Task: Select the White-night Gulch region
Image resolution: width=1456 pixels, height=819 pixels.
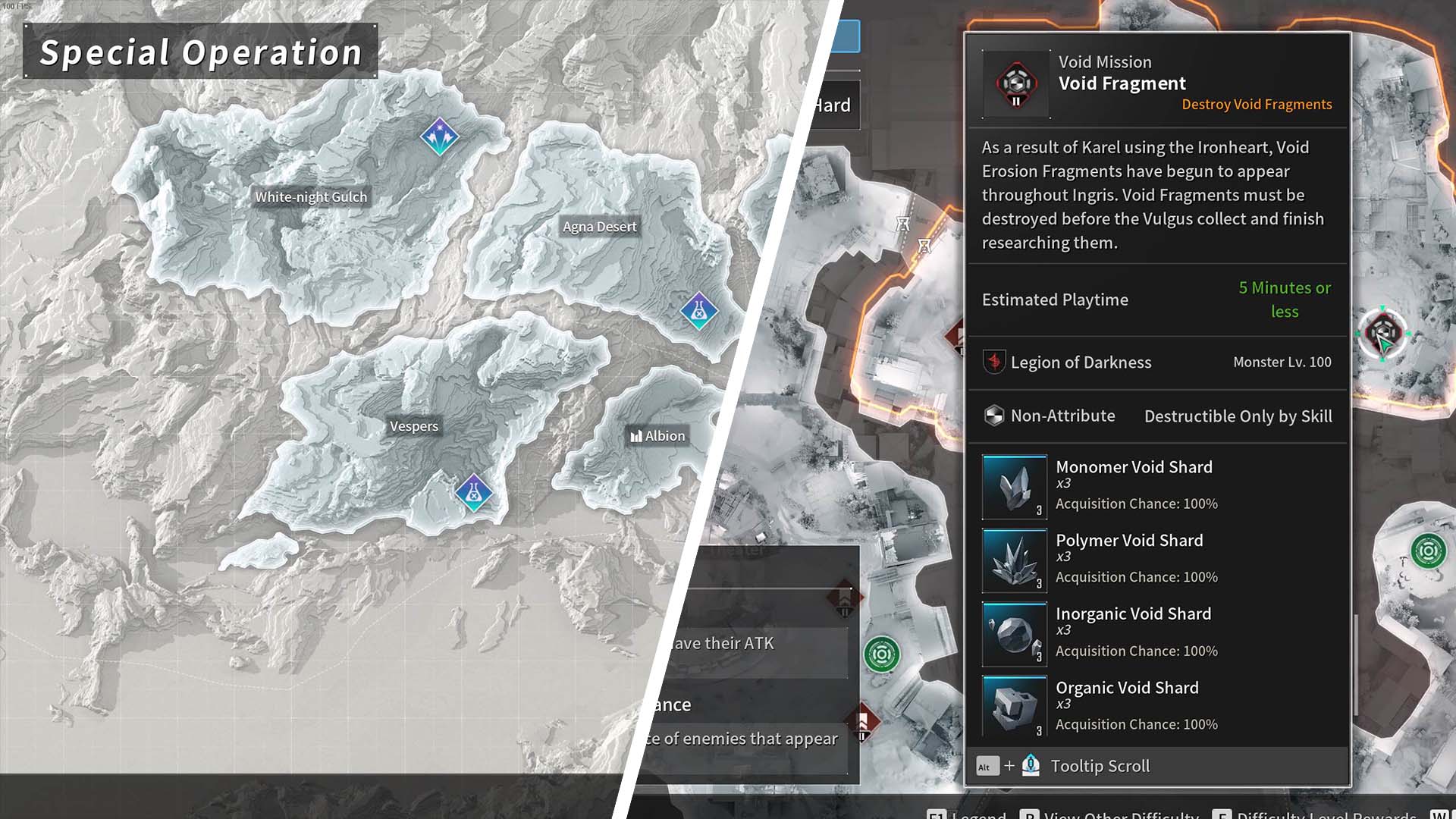Action: pos(310,196)
